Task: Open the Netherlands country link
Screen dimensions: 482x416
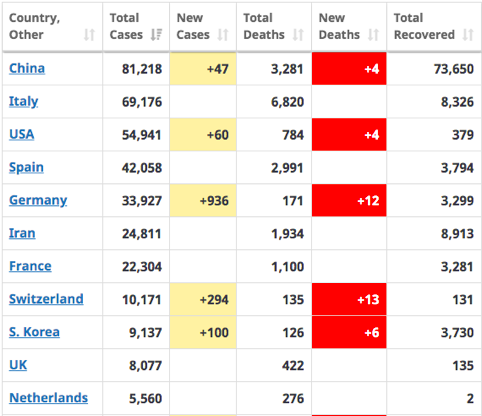Action: (x=49, y=398)
